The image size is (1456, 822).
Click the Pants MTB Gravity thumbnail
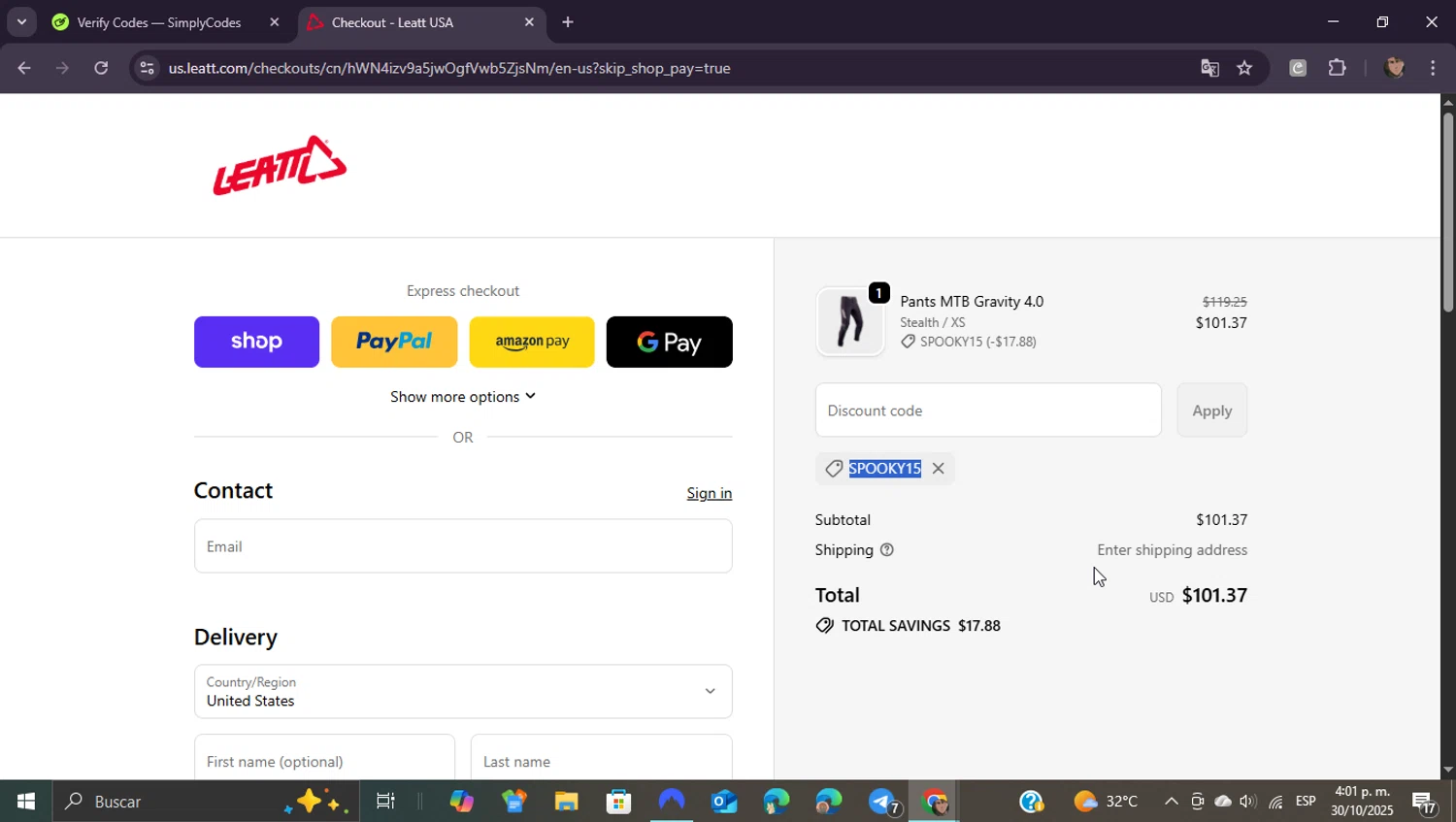850,322
